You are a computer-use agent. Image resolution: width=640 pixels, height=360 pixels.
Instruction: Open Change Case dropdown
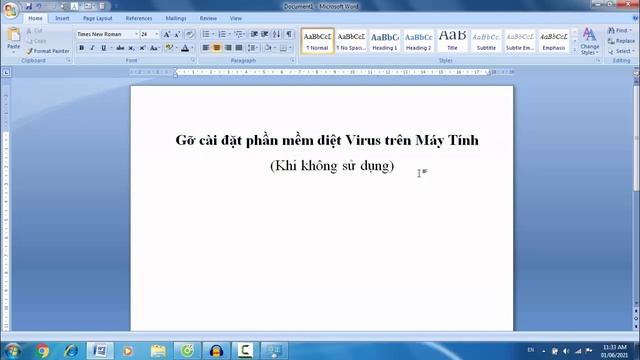(154, 48)
